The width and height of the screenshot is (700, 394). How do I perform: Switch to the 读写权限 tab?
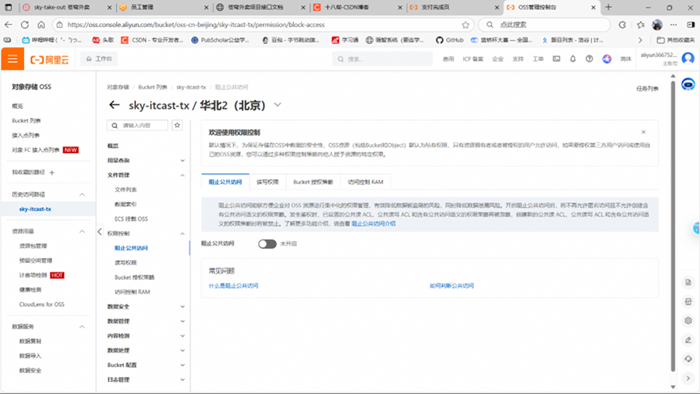click(x=267, y=182)
